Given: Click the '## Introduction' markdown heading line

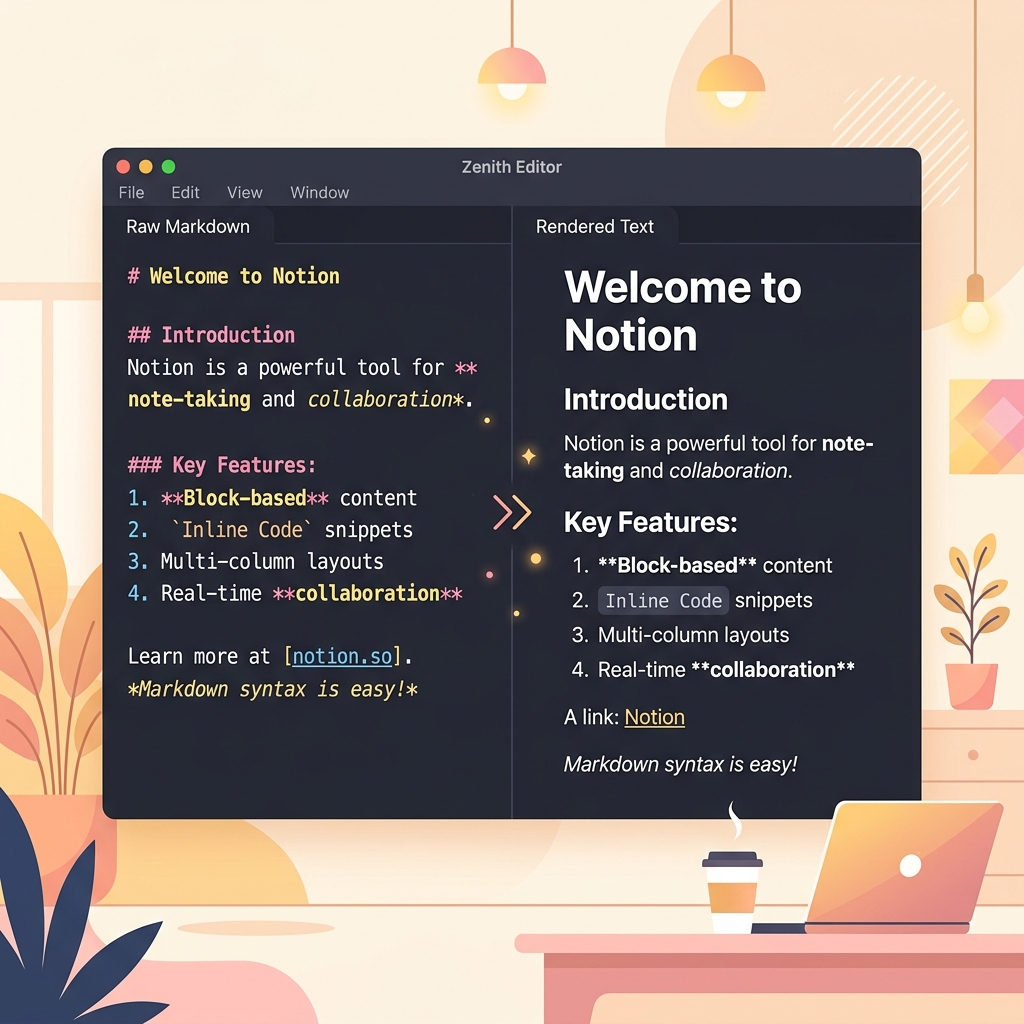Looking at the screenshot, I should 211,335.
